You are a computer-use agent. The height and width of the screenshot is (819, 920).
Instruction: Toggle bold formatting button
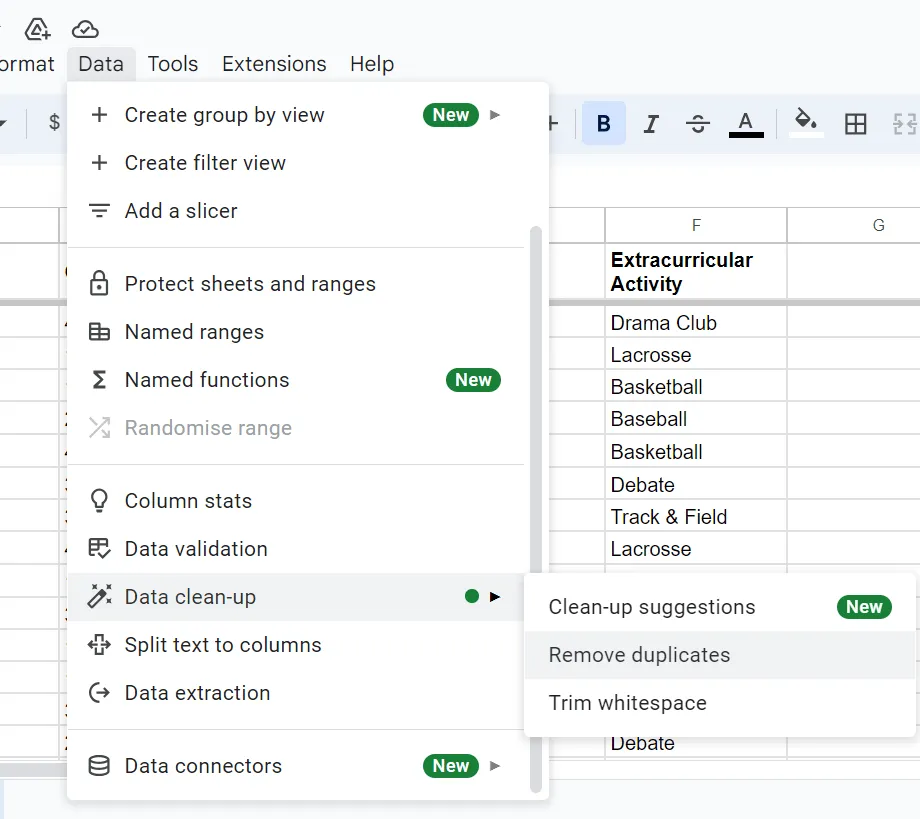click(604, 123)
